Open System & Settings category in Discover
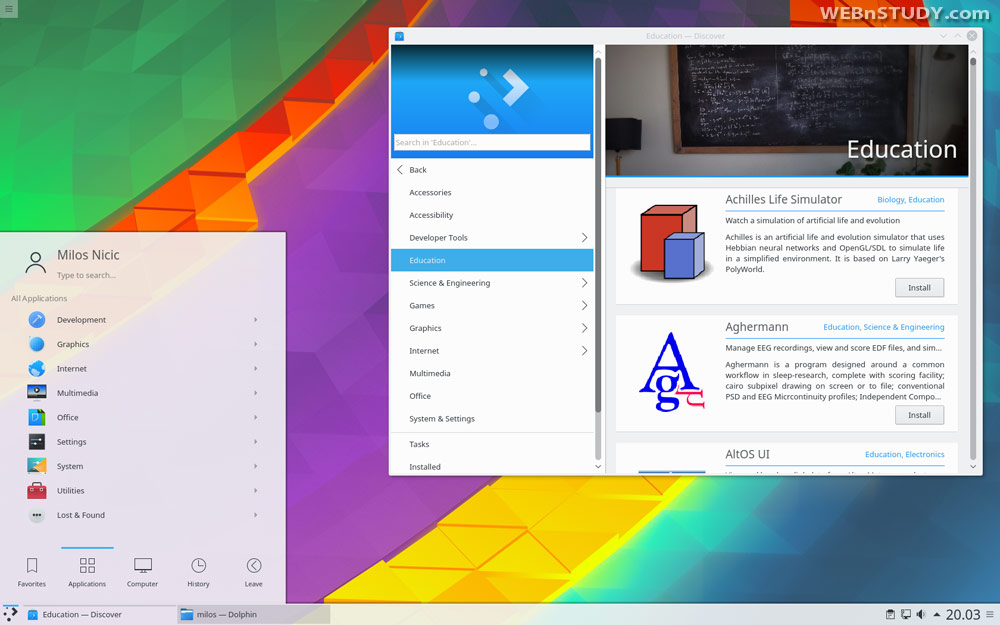Viewport: 1000px width, 625px height. pos(492,418)
